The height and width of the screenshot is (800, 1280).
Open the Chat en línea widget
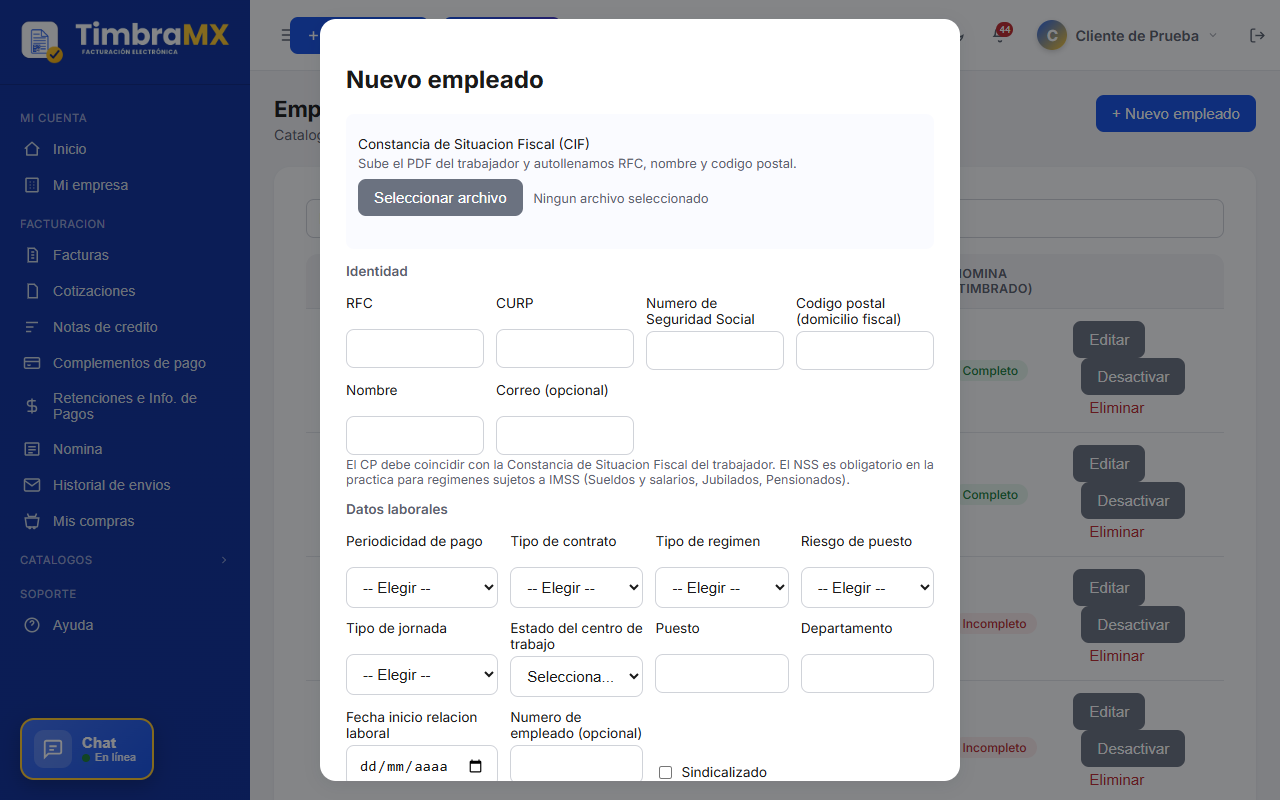pyautogui.click(x=87, y=749)
